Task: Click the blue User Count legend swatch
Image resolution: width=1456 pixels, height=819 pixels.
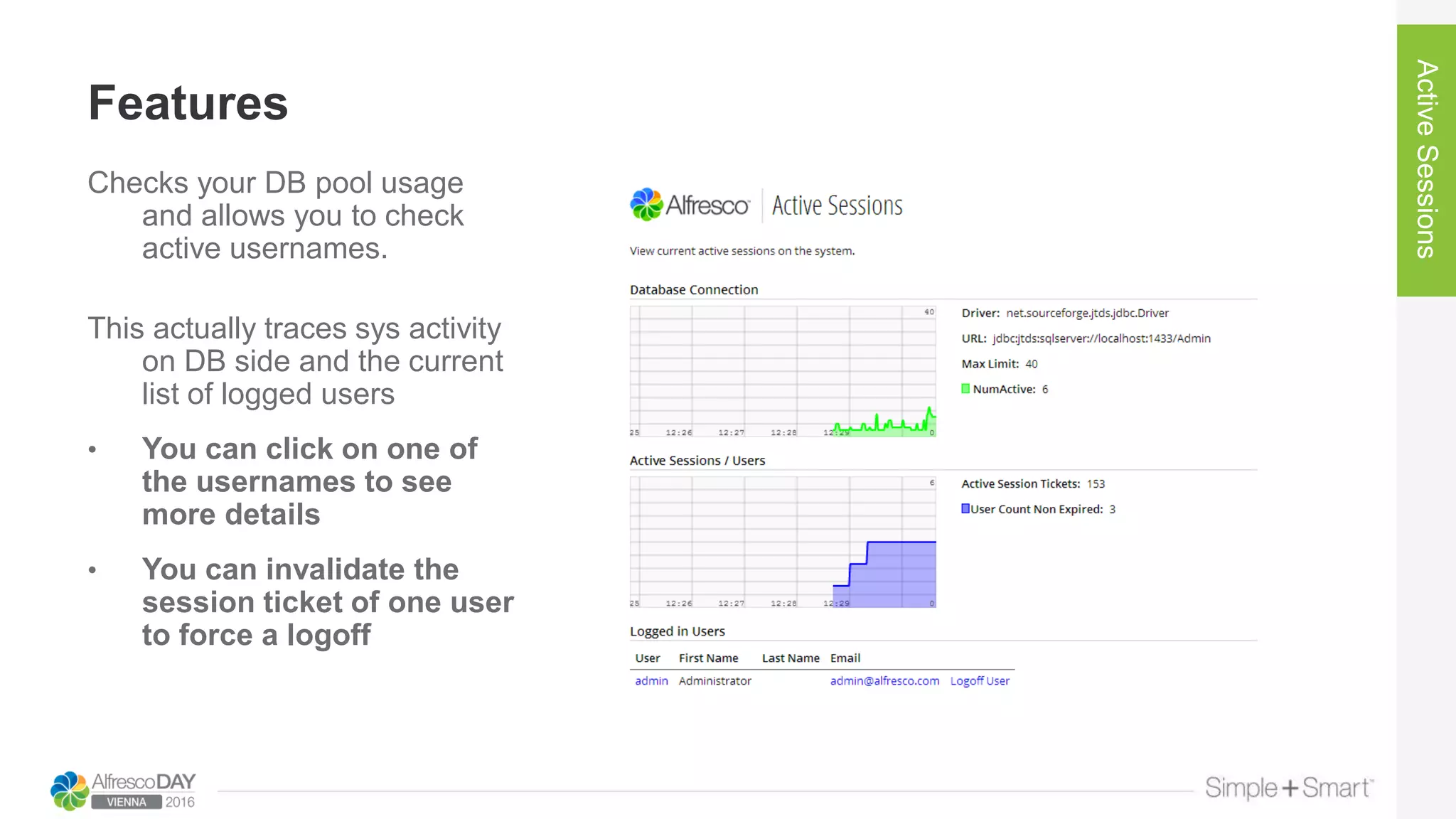Action: 965,508
